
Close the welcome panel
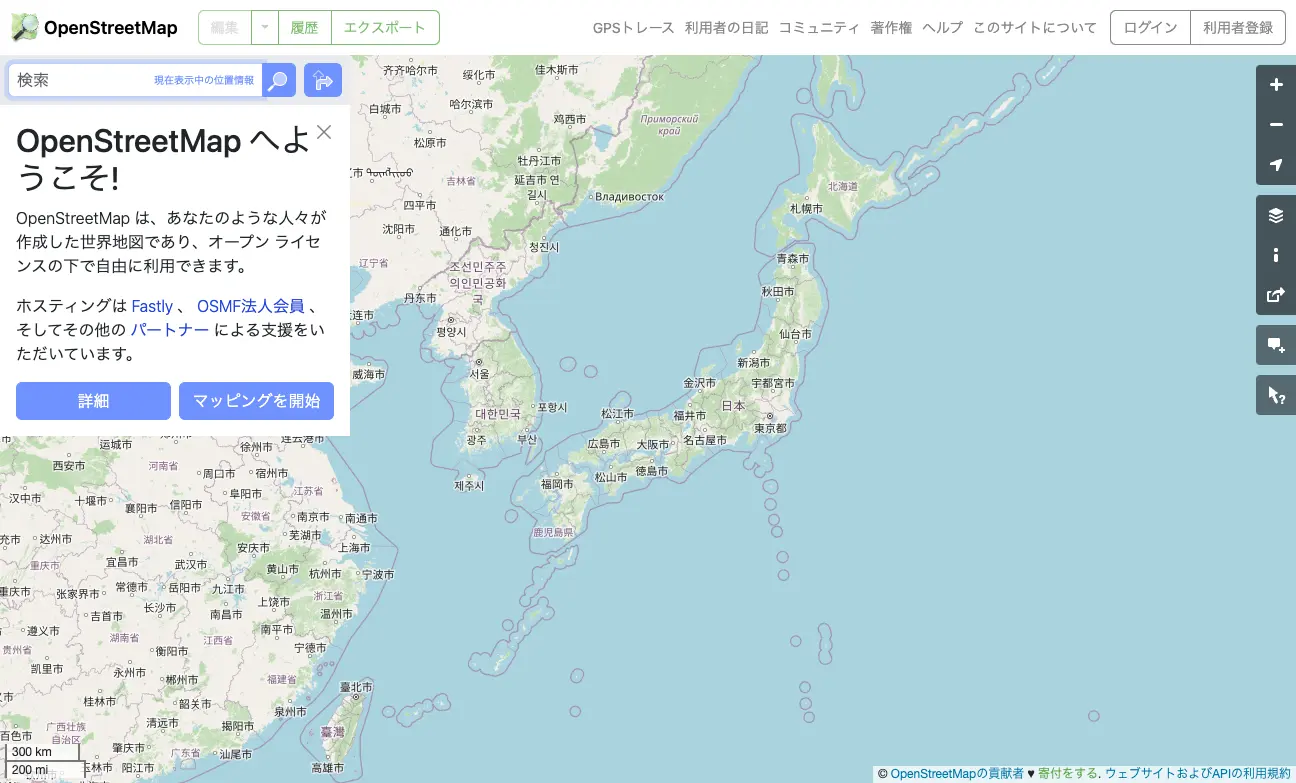(x=324, y=132)
